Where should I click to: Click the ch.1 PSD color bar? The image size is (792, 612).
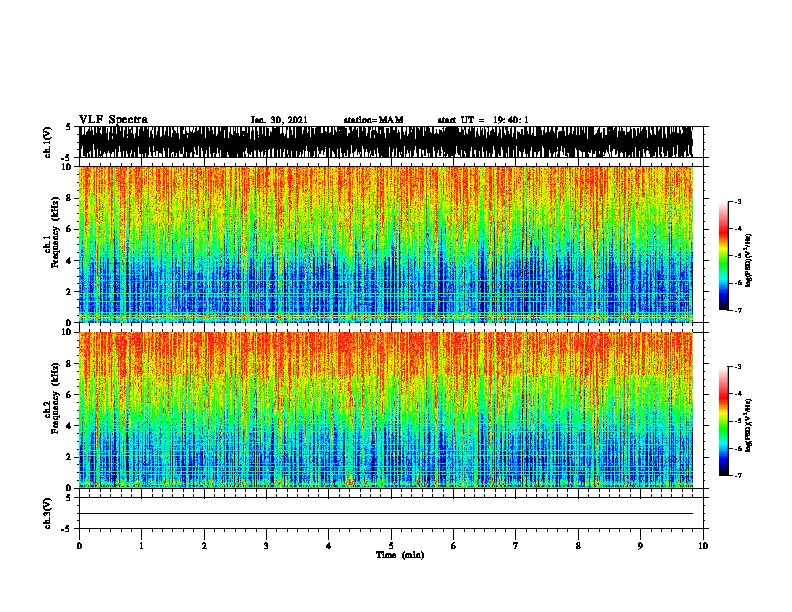click(x=724, y=256)
